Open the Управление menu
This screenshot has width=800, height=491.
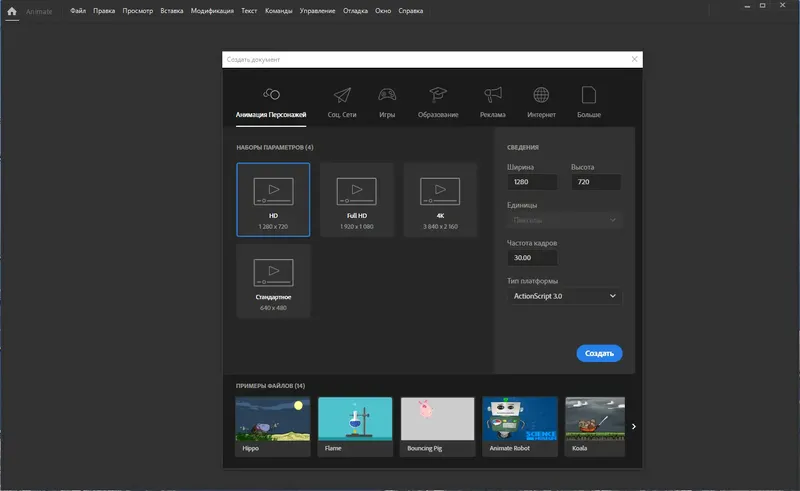pyautogui.click(x=317, y=11)
